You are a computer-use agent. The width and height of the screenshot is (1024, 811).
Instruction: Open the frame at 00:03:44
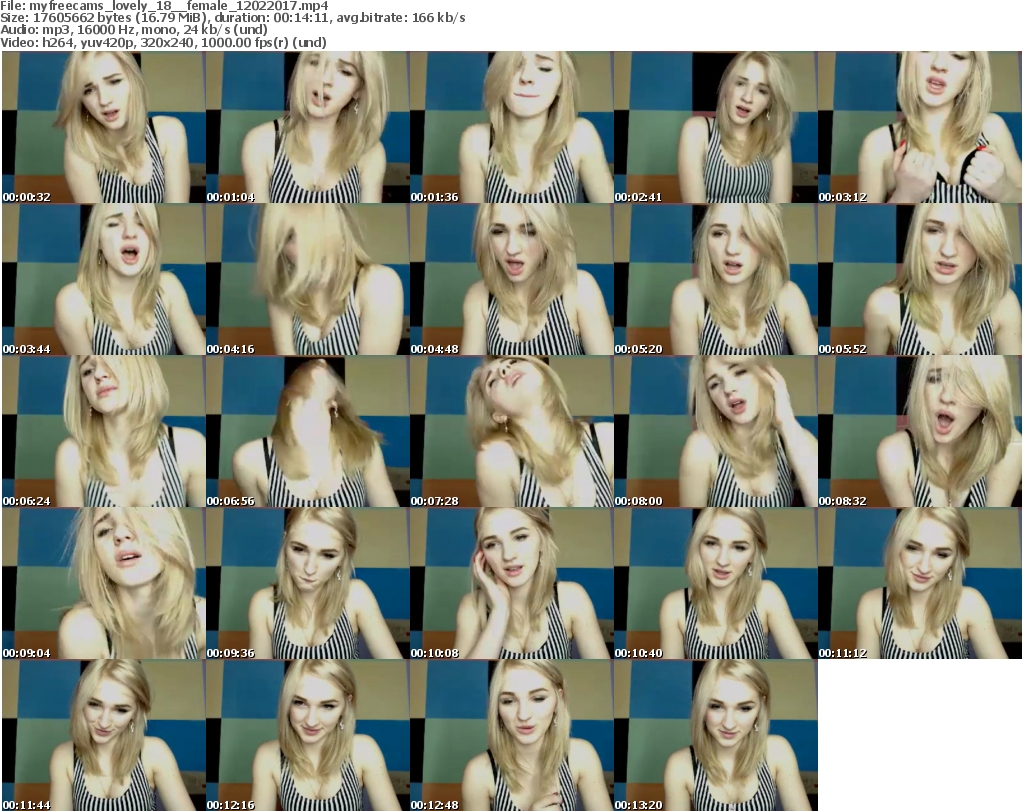[x=103, y=279]
